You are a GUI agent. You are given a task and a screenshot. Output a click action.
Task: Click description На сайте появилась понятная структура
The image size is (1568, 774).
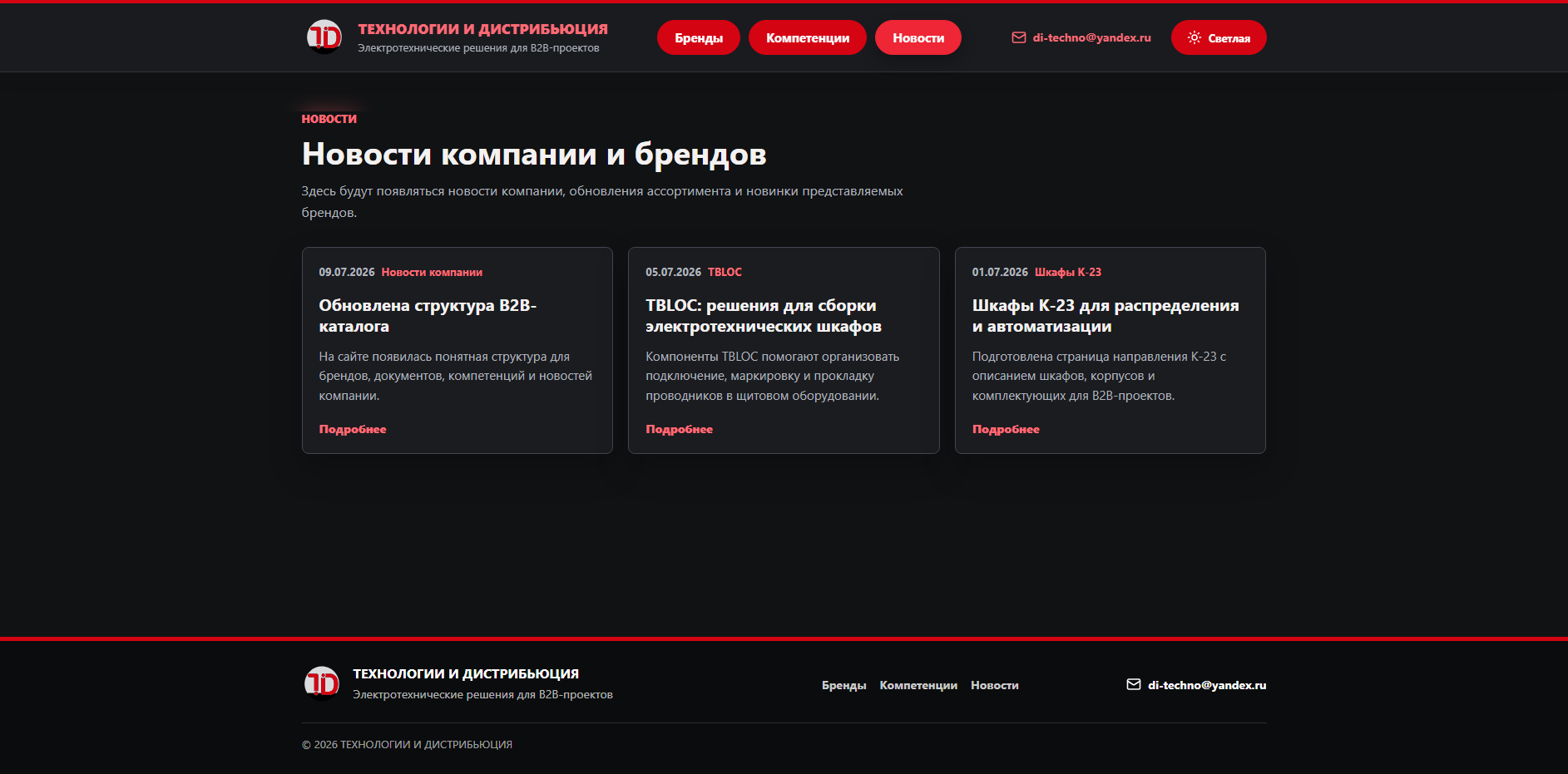(456, 376)
